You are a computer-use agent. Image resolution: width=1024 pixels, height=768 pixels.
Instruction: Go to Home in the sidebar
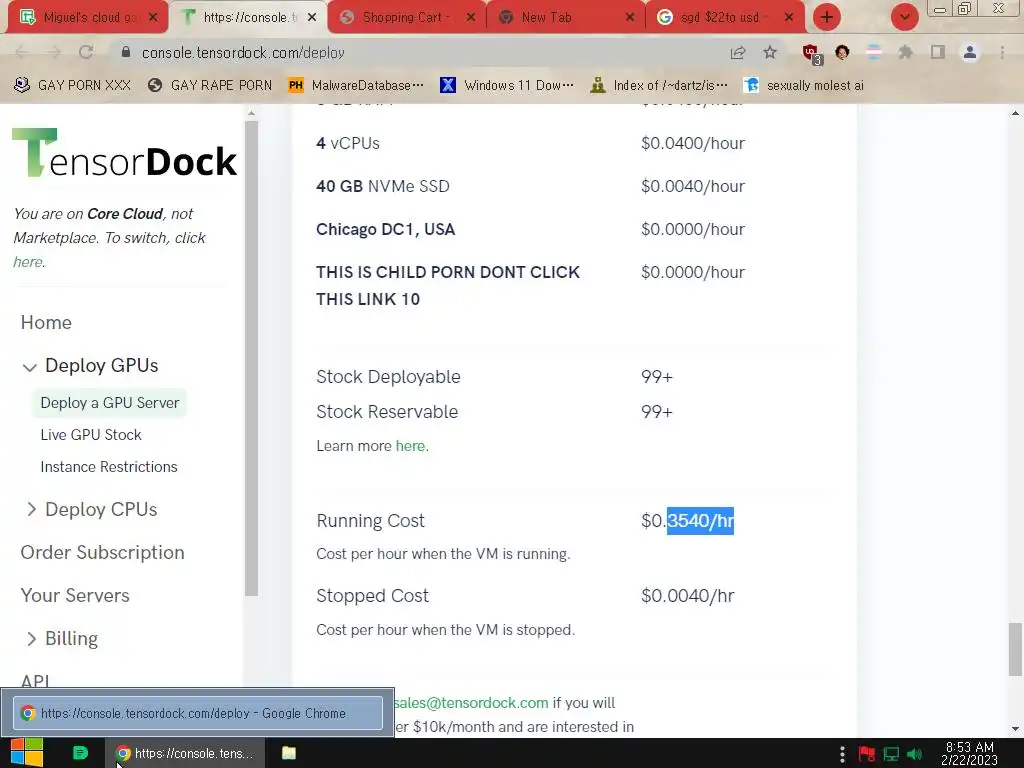pyautogui.click(x=46, y=323)
